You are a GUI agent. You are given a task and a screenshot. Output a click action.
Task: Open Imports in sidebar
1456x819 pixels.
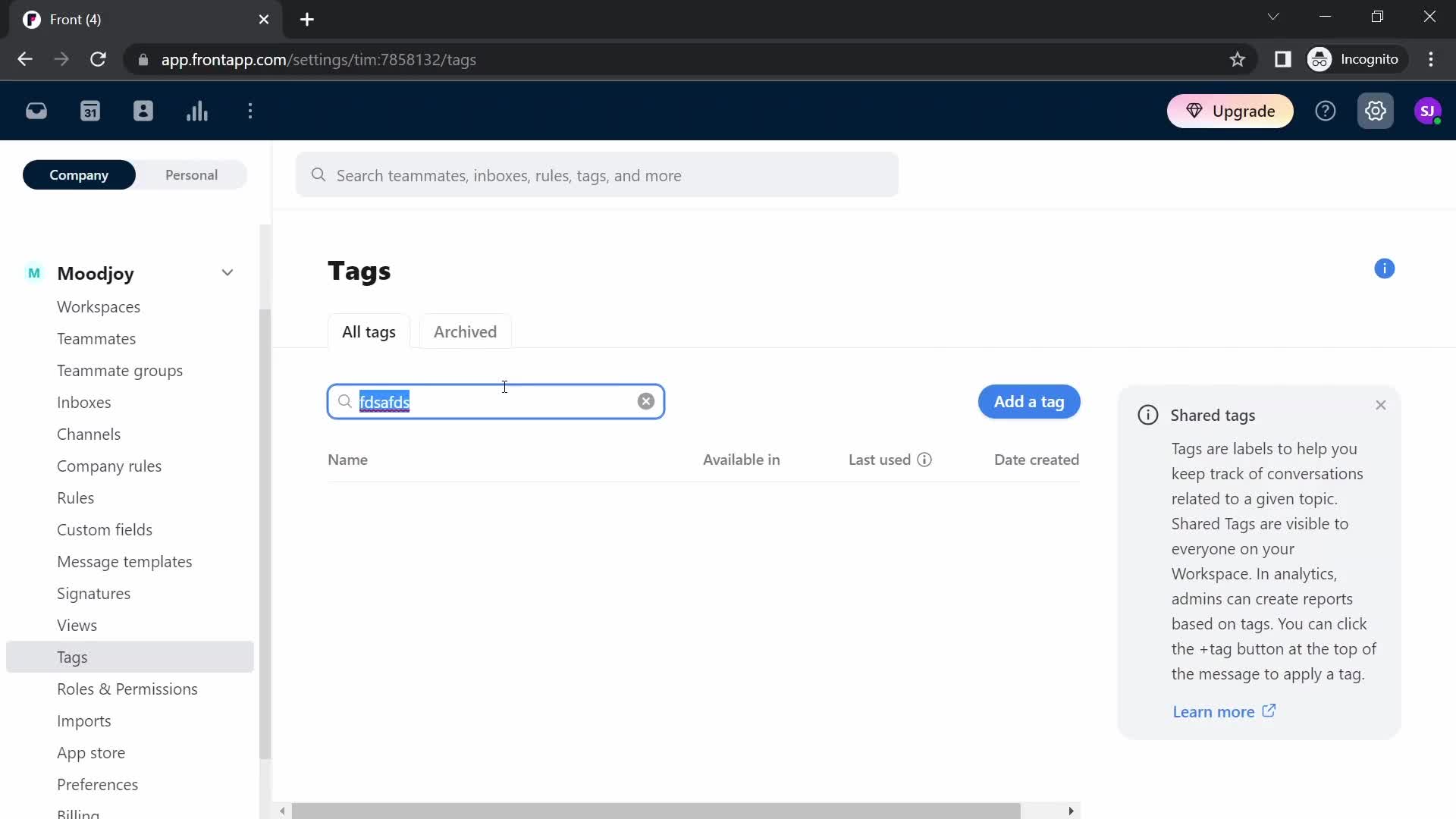(x=83, y=721)
